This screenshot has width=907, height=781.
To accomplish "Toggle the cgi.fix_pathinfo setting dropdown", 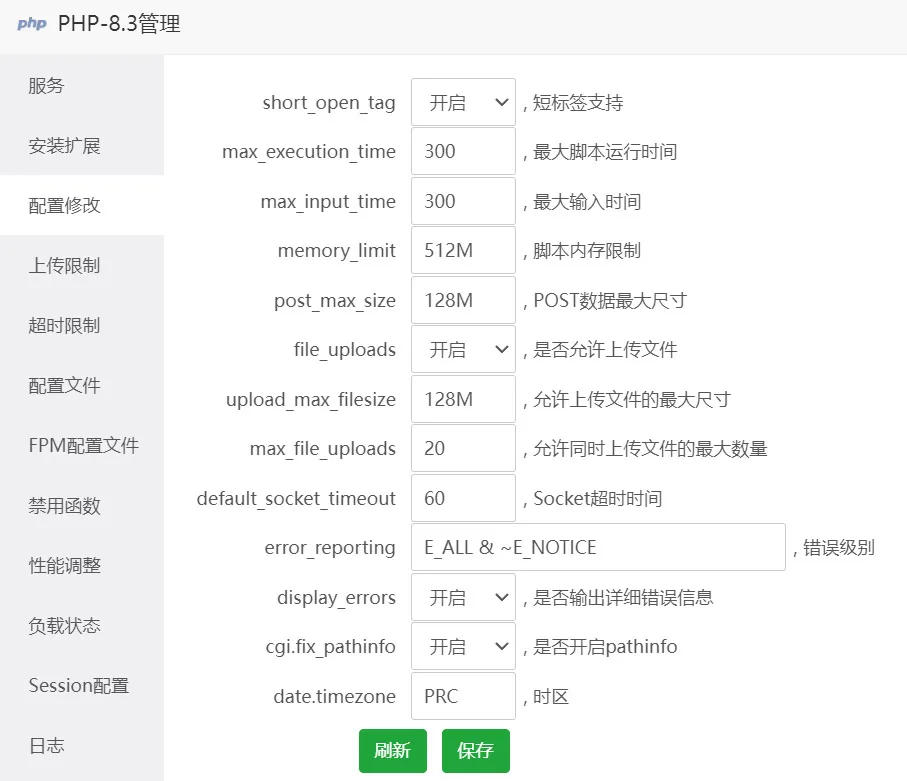I will [x=462, y=646].
